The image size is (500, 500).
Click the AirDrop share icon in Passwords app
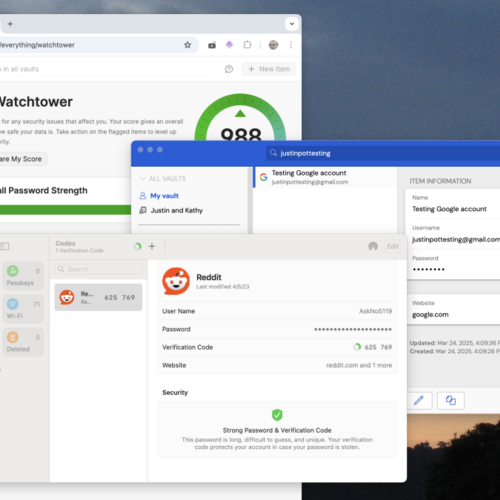(373, 246)
